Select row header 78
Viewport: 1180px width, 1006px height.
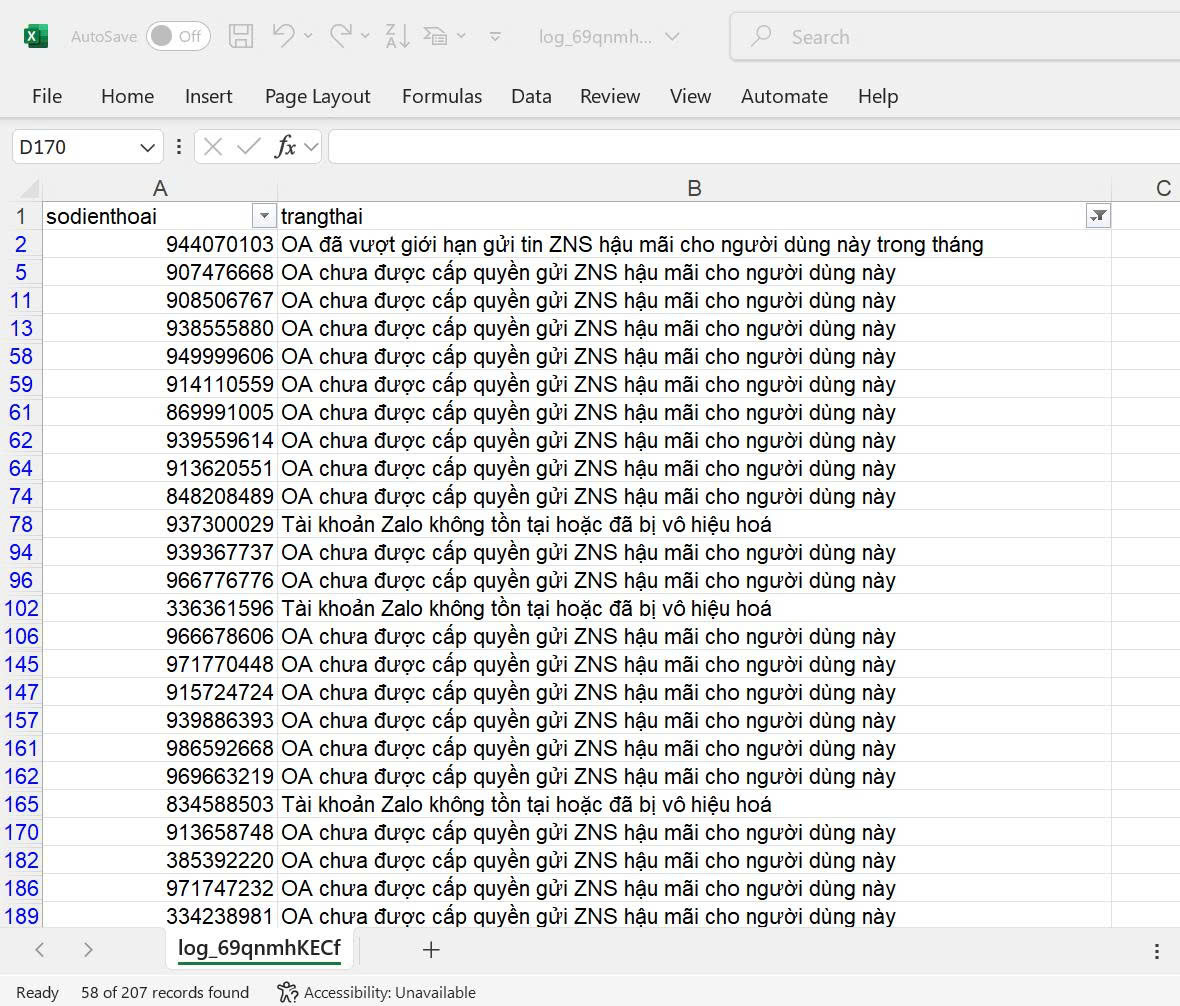[21, 524]
